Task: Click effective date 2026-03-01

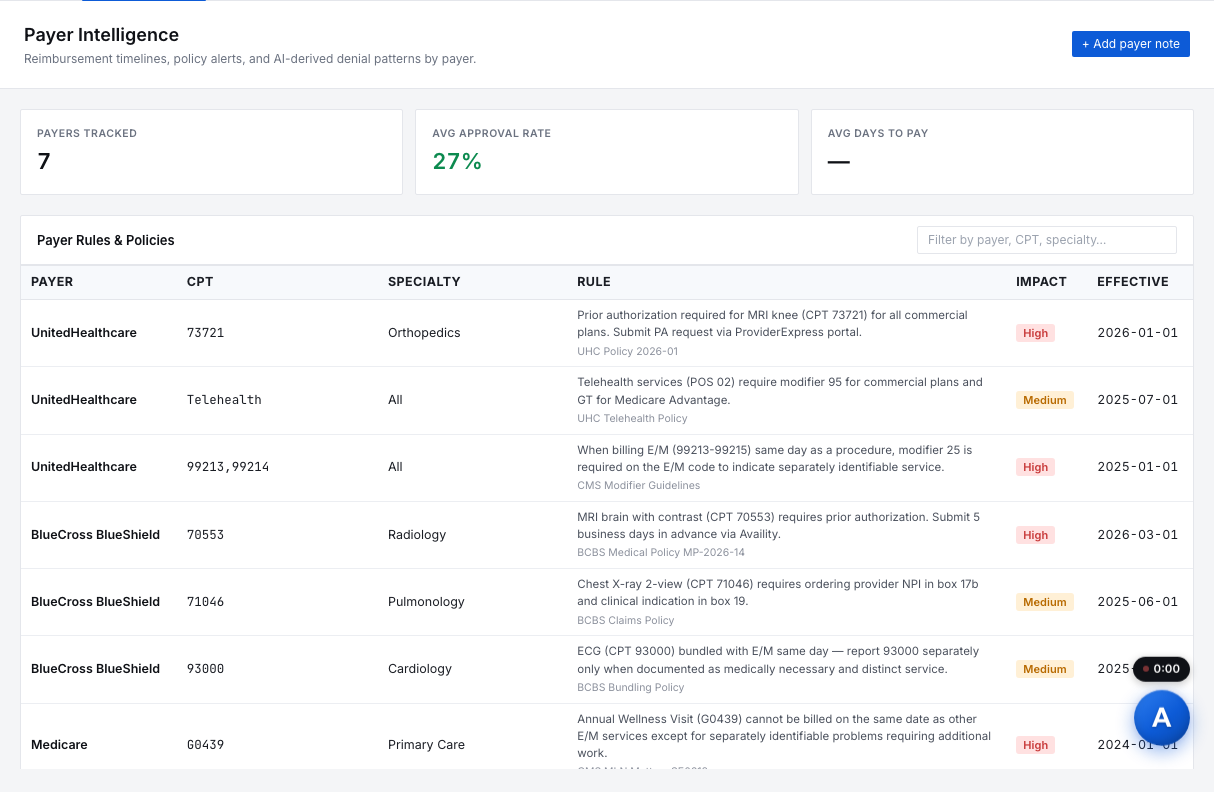Action: (x=1137, y=535)
